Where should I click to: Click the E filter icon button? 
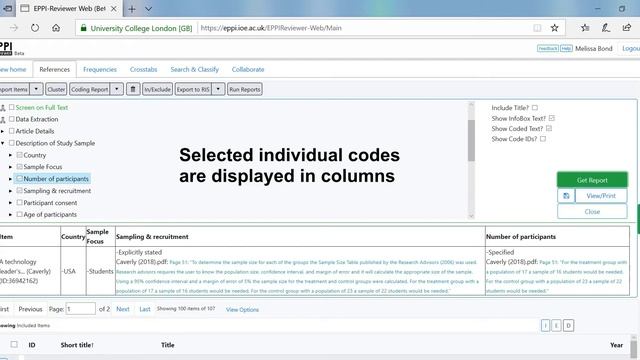coord(556,325)
